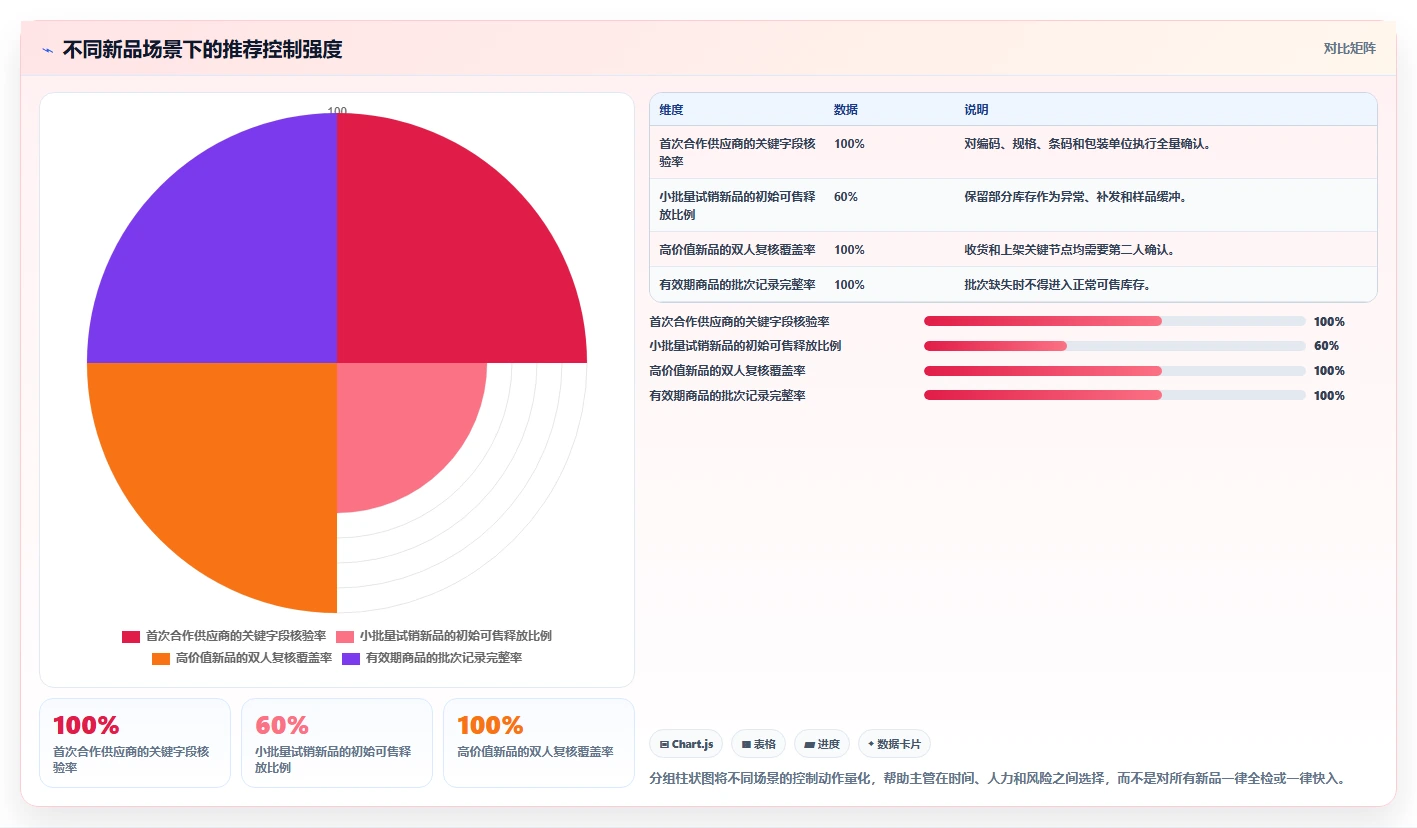Click the 表格 tag chip

[x=758, y=744]
